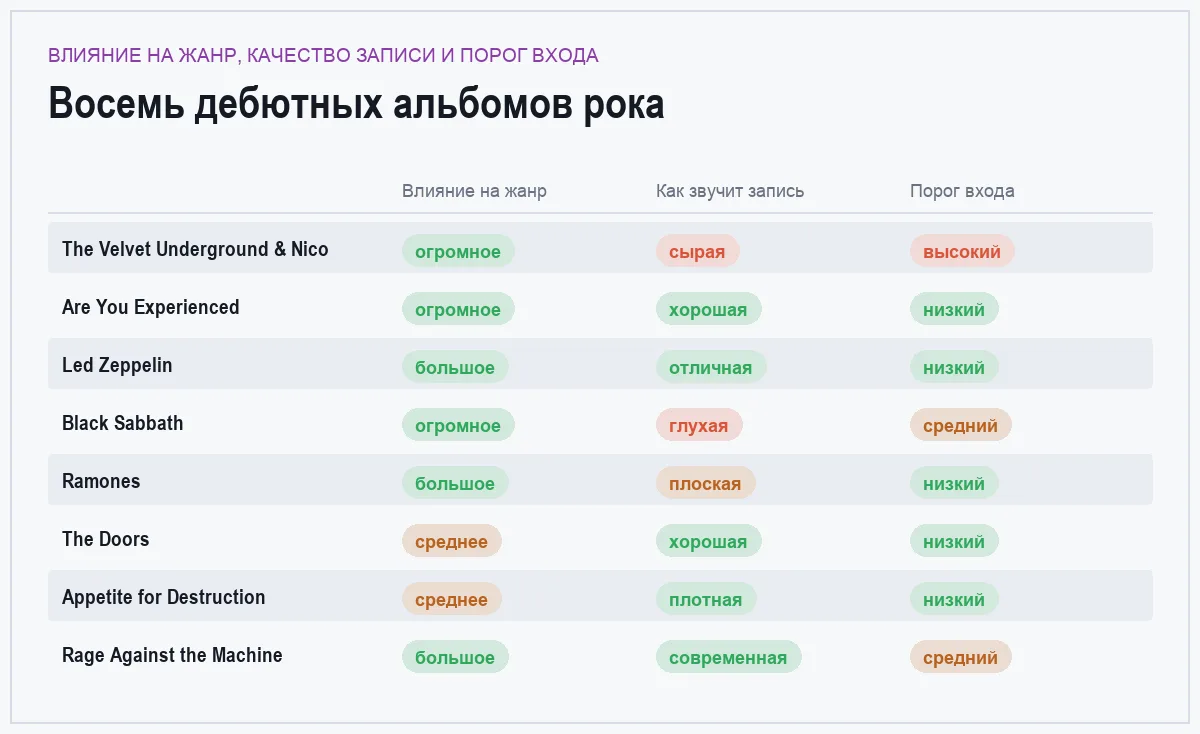
Task: Click "средний" badge in Black Sabbath row
Action: click(961, 425)
